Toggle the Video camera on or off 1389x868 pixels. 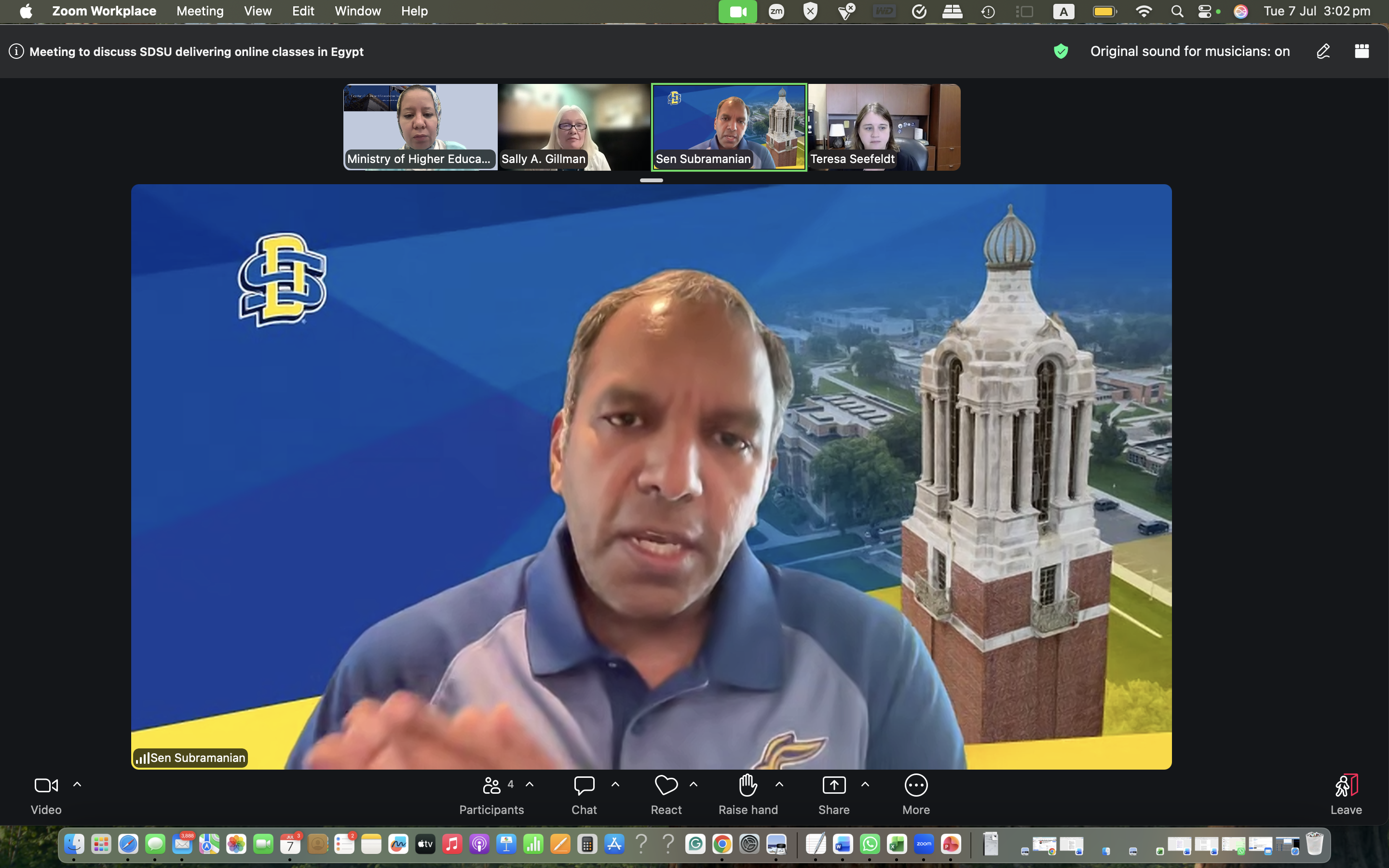pos(46,795)
